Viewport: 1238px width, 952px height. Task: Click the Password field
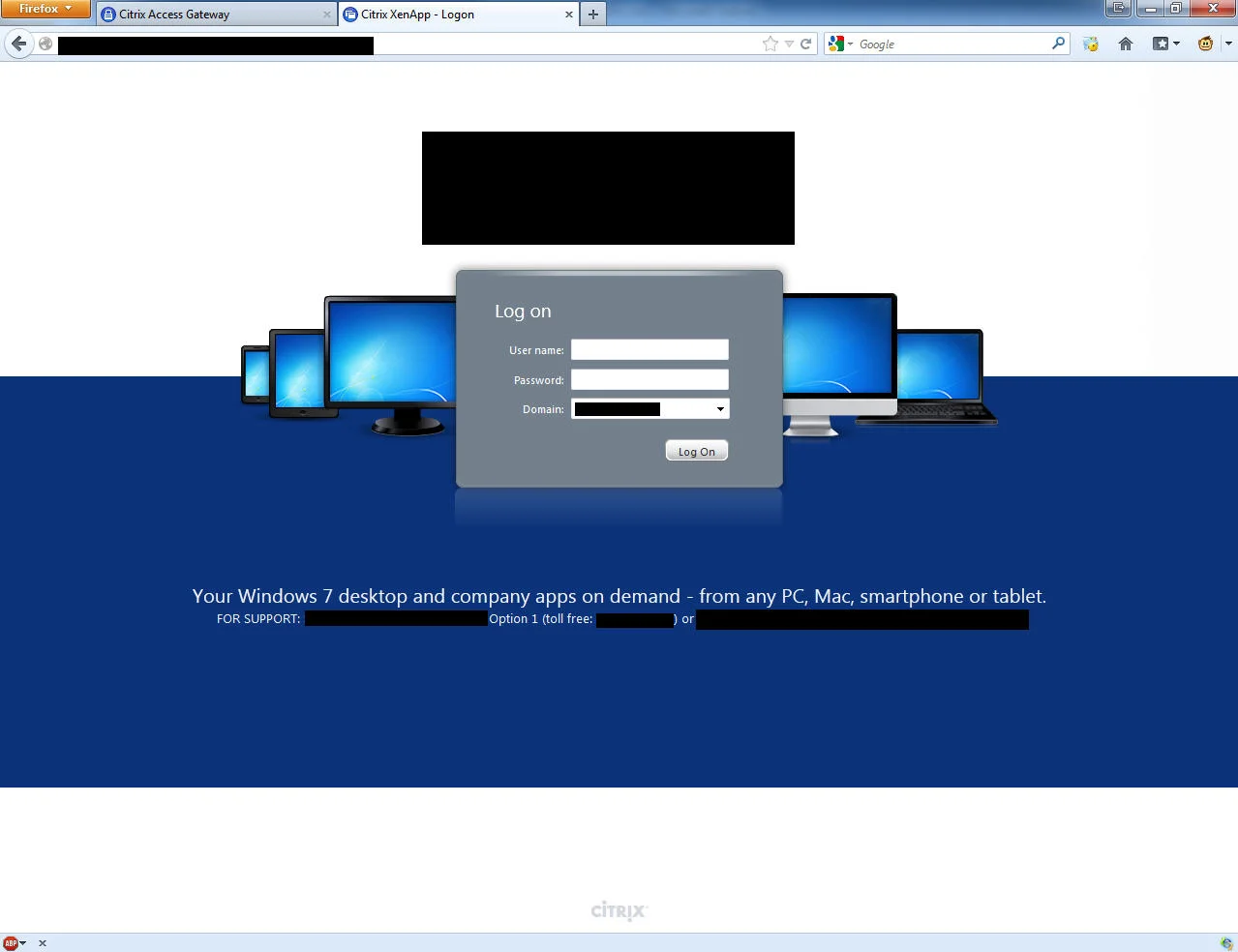click(649, 379)
